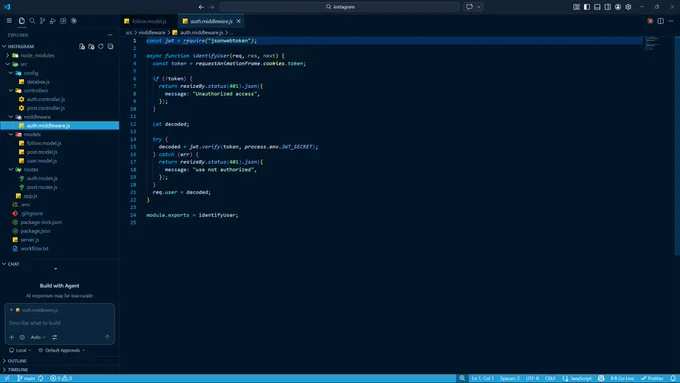Open the Accounts icon in title bar
Viewport: 680px width, 383px height.
[x=618, y=7]
